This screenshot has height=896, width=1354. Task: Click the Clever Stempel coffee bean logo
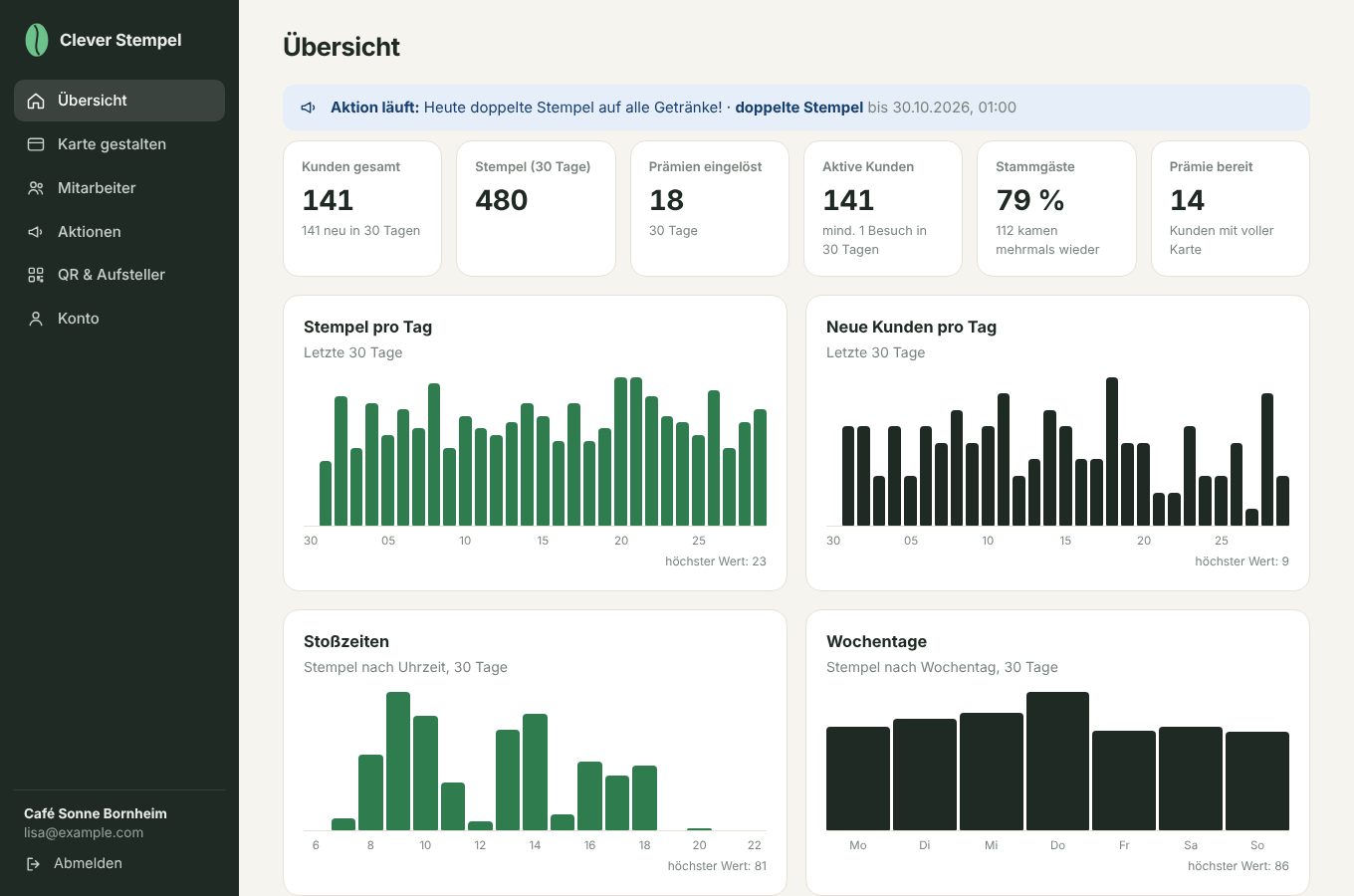tap(37, 40)
